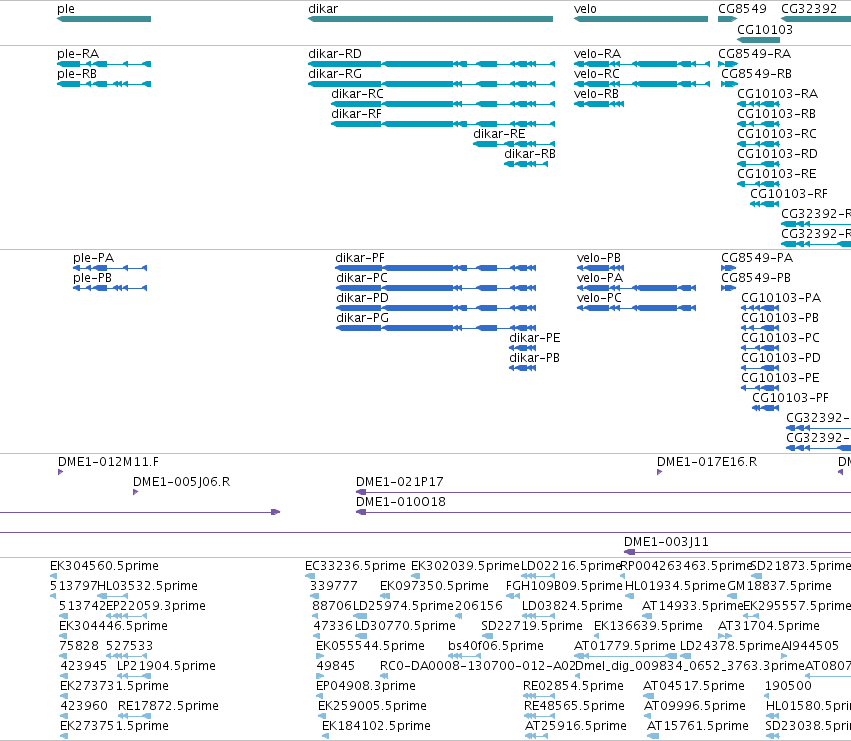
Task: Select transcript dikar-RG
Action: click(431, 84)
